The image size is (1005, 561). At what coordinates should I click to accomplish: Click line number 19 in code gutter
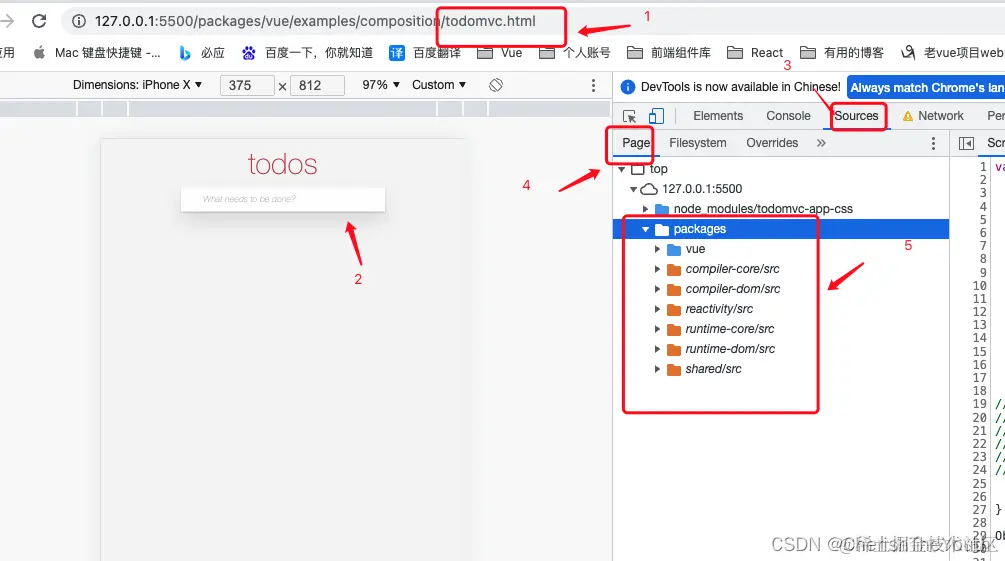(979, 404)
